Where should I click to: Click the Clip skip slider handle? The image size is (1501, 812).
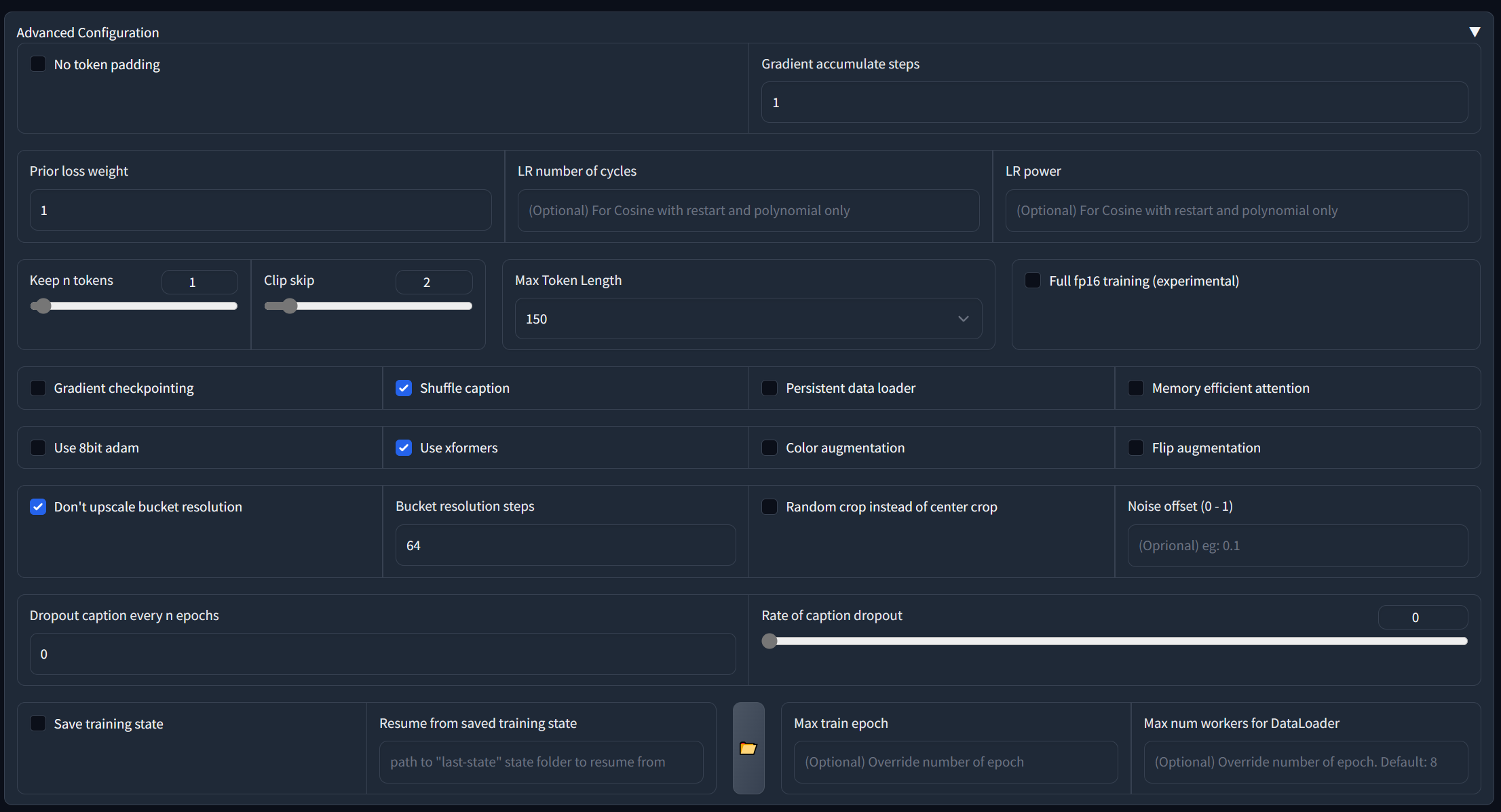pyautogui.click(x=290, y=306)
